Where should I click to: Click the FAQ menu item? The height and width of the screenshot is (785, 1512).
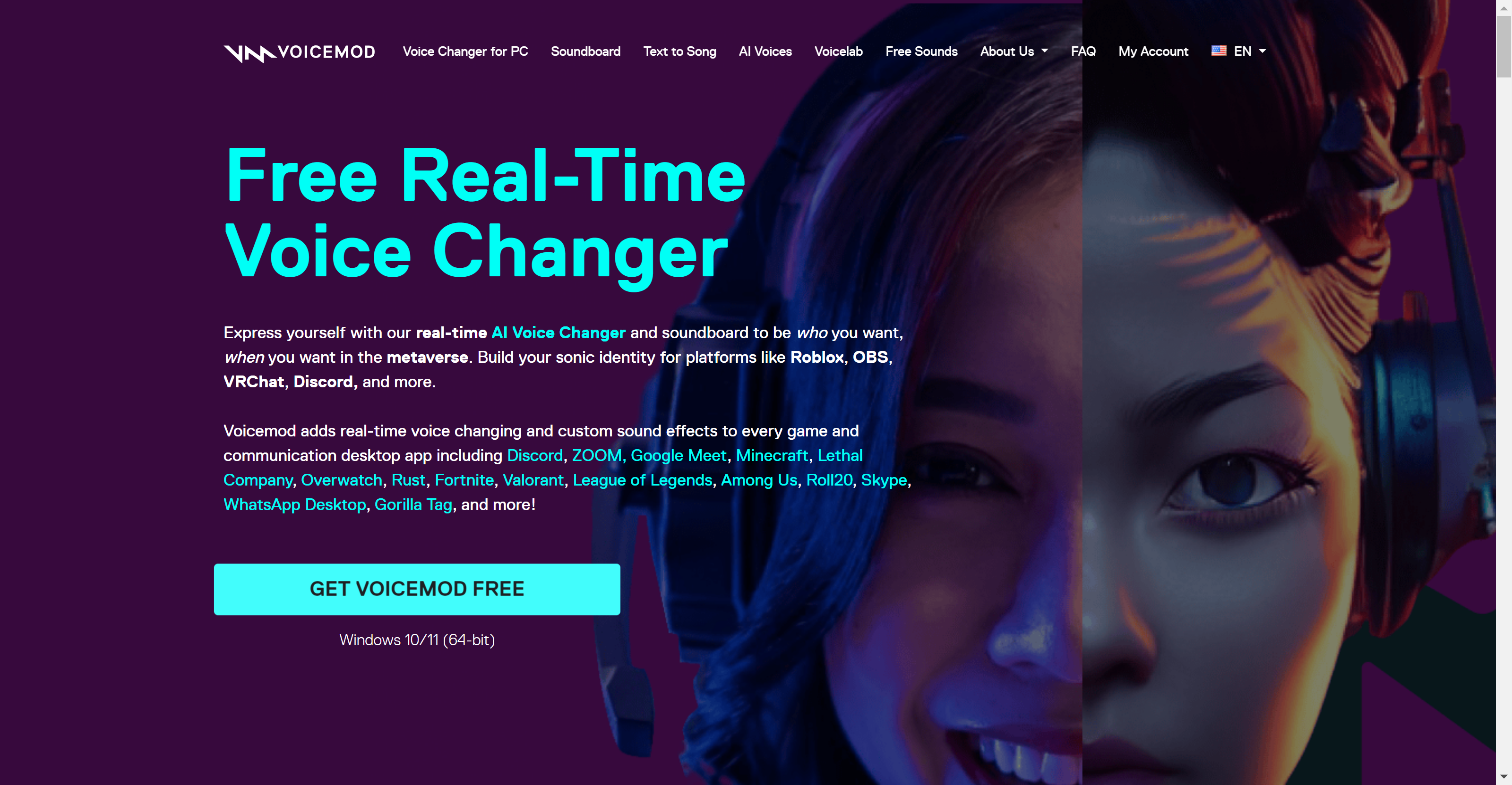pos(1083,51)
